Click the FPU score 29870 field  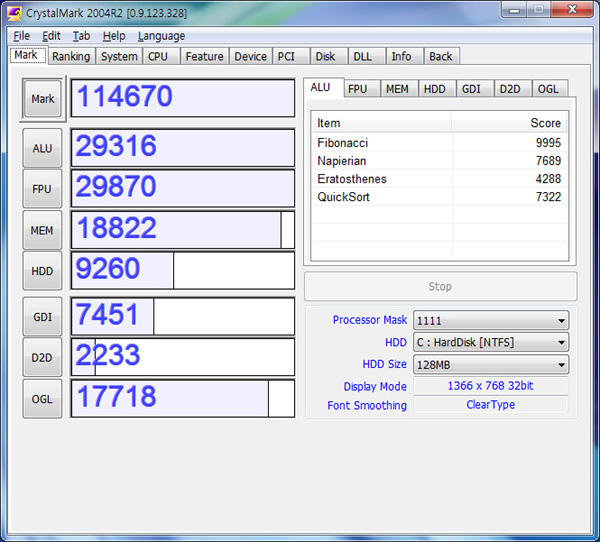[183, 188]
